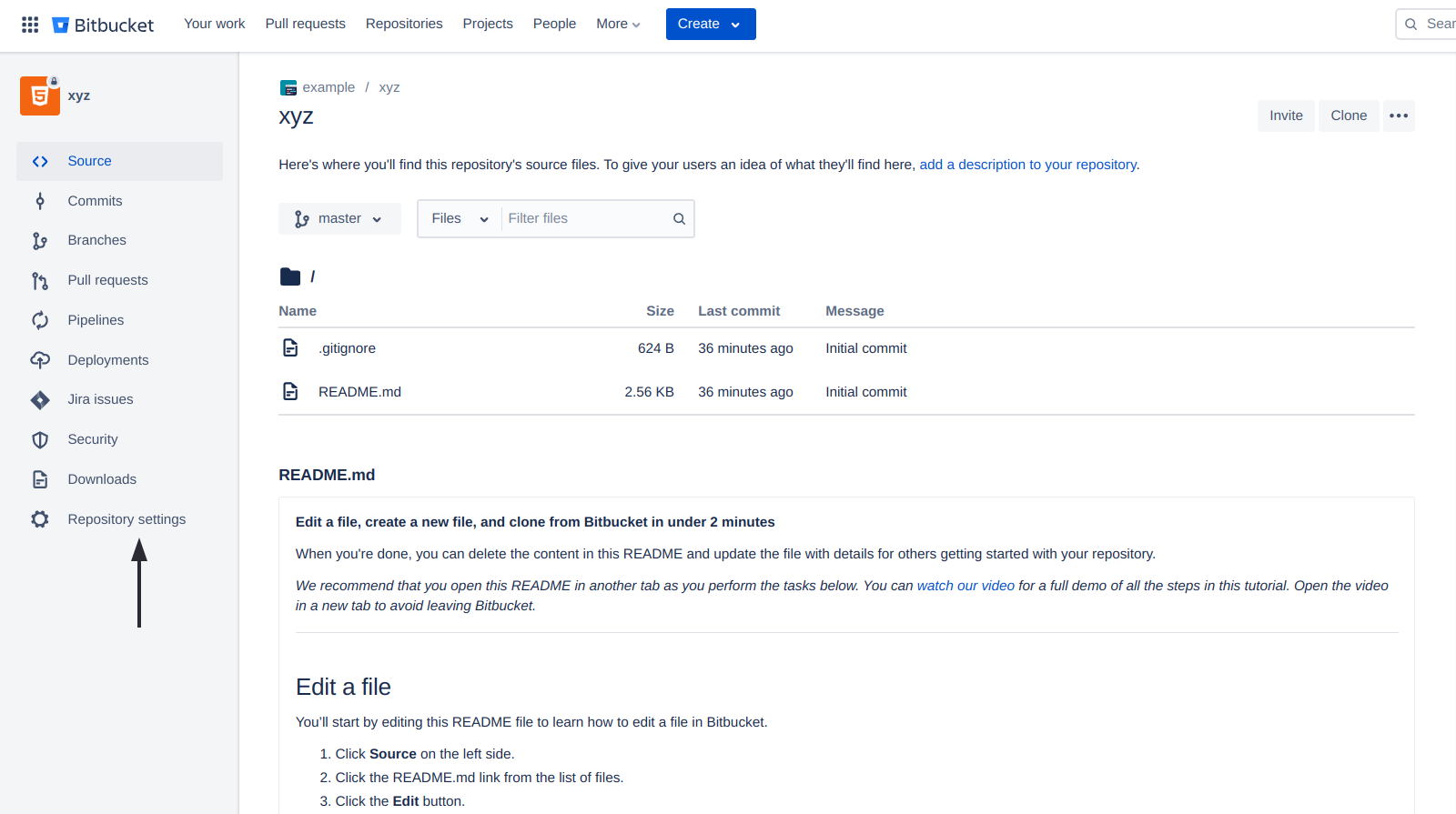
Task: Click the Jira issues diamond icon
Action: 40,399
